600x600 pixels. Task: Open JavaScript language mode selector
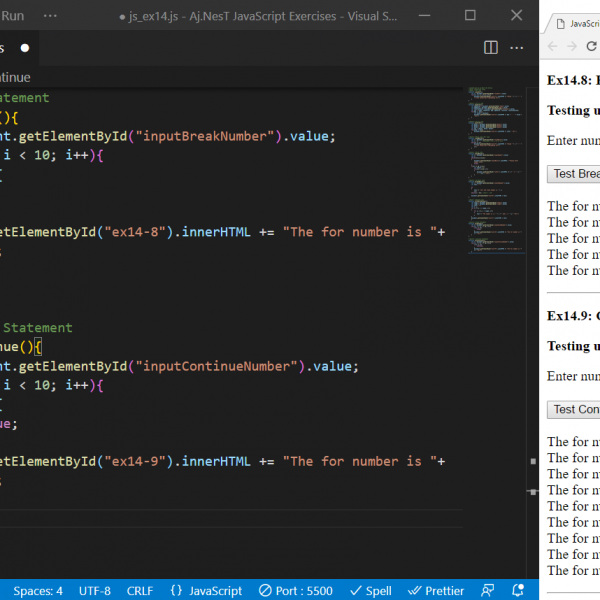206,590
